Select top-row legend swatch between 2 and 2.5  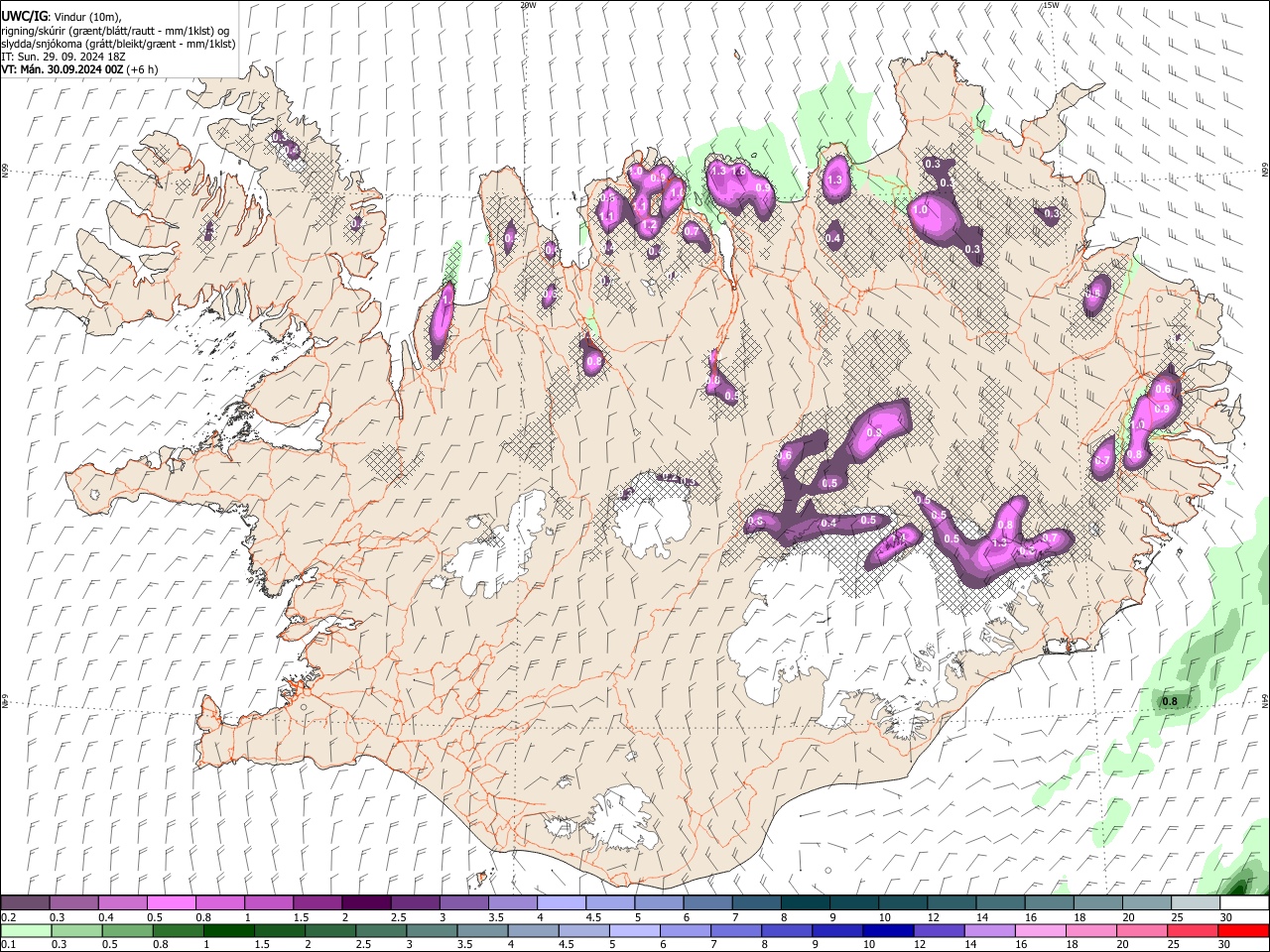pos(366,903)
